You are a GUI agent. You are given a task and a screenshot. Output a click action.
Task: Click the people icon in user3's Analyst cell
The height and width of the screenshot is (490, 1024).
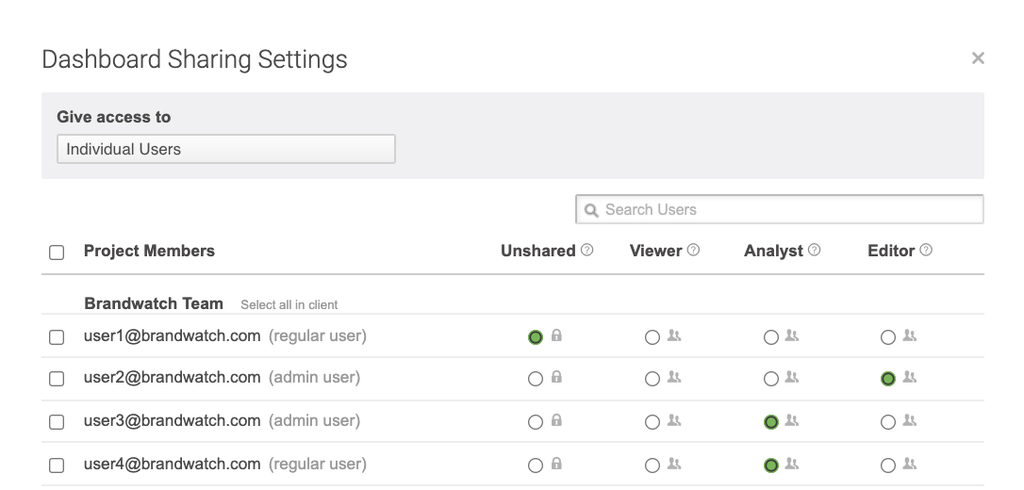tap(792, 421)
